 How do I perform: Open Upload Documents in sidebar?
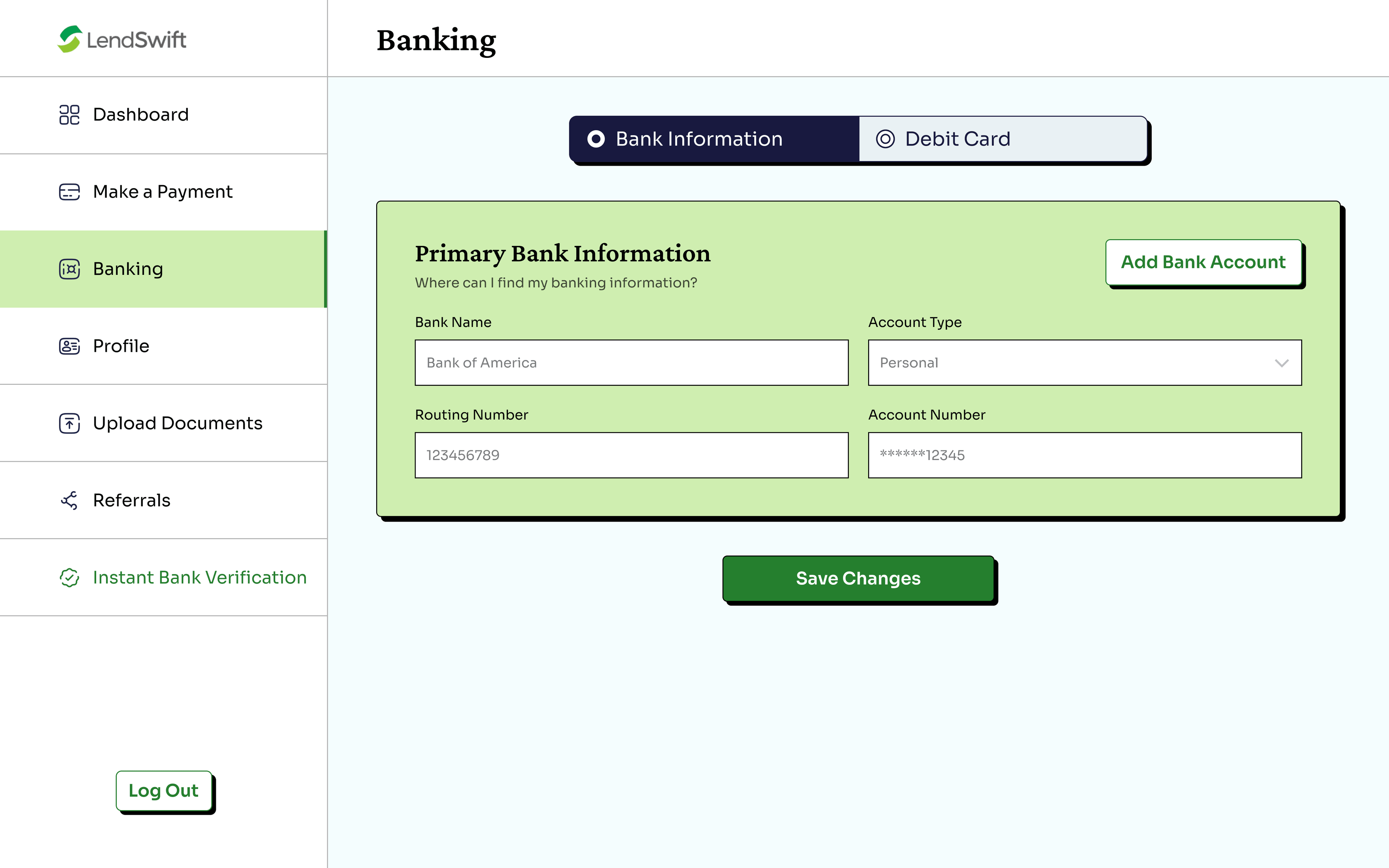[163, 423]
